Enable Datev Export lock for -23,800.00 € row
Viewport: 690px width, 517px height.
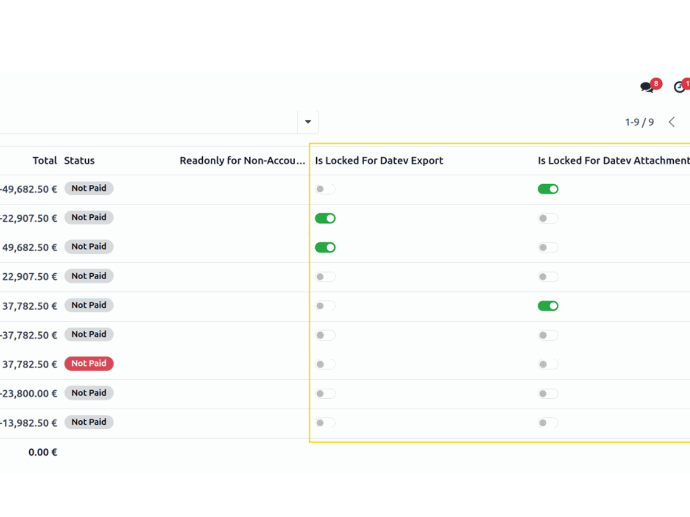(325, 393)
